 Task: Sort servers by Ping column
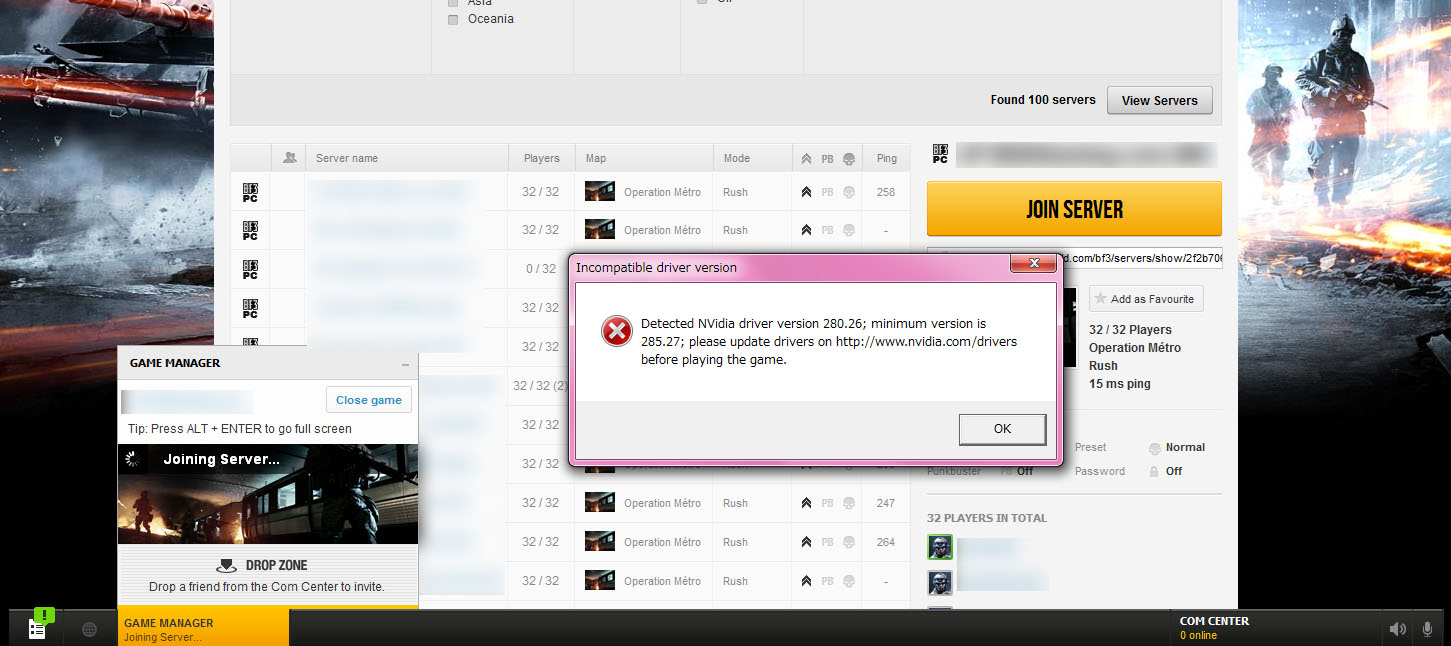(886, 158)
